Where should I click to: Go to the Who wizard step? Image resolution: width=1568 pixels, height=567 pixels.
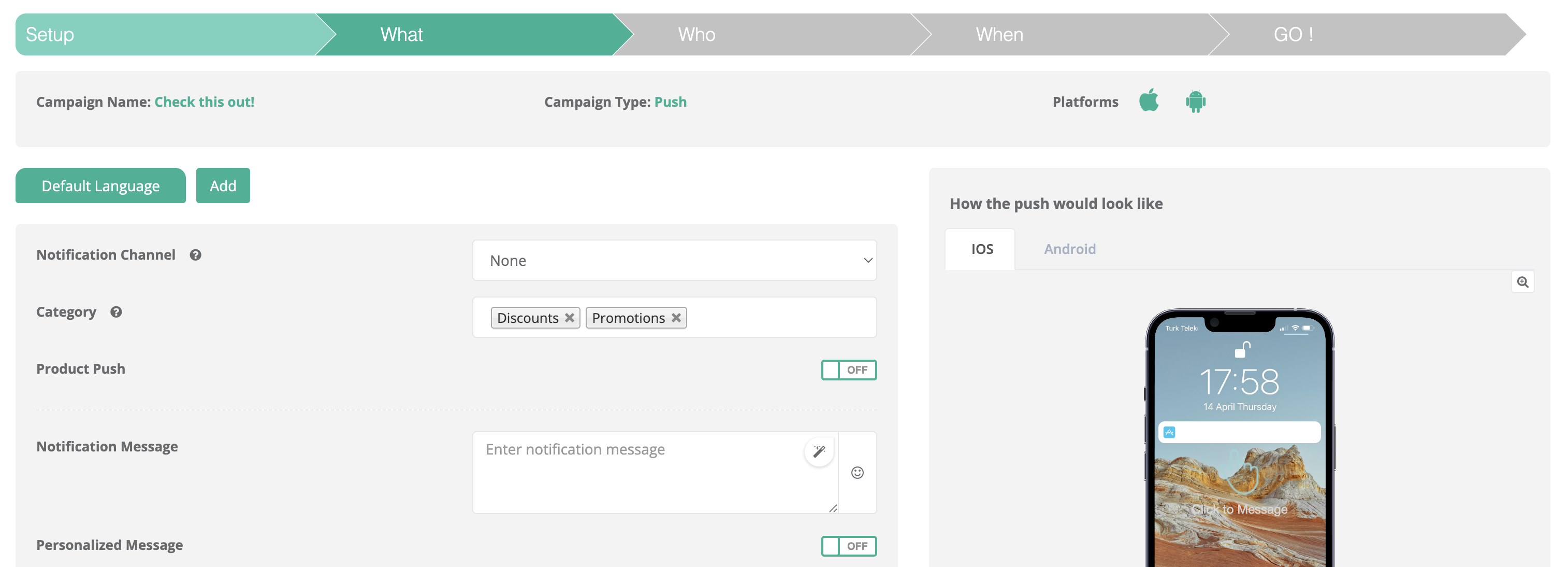(x=696, y=35)
